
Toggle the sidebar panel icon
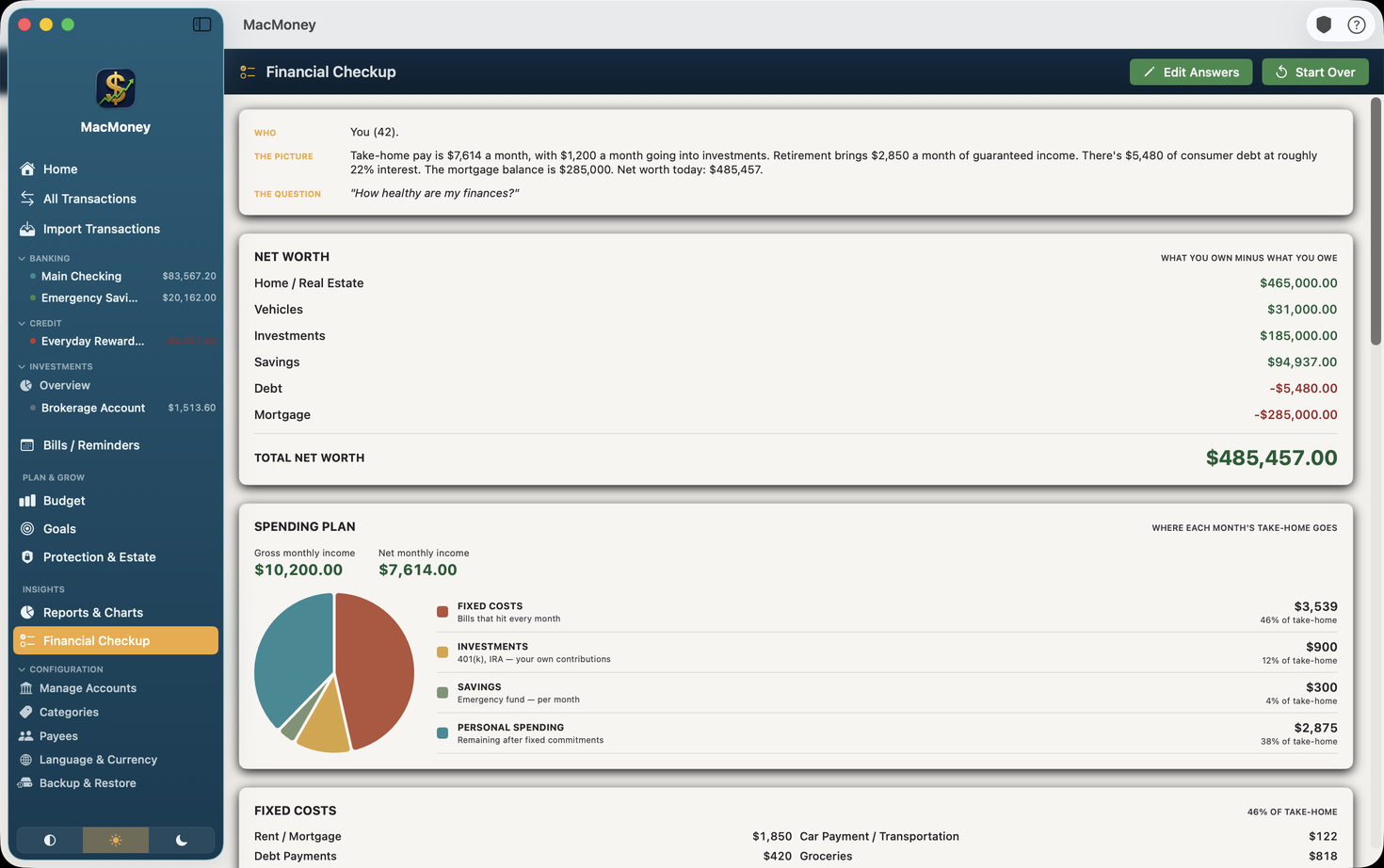(x=201, y=24)
